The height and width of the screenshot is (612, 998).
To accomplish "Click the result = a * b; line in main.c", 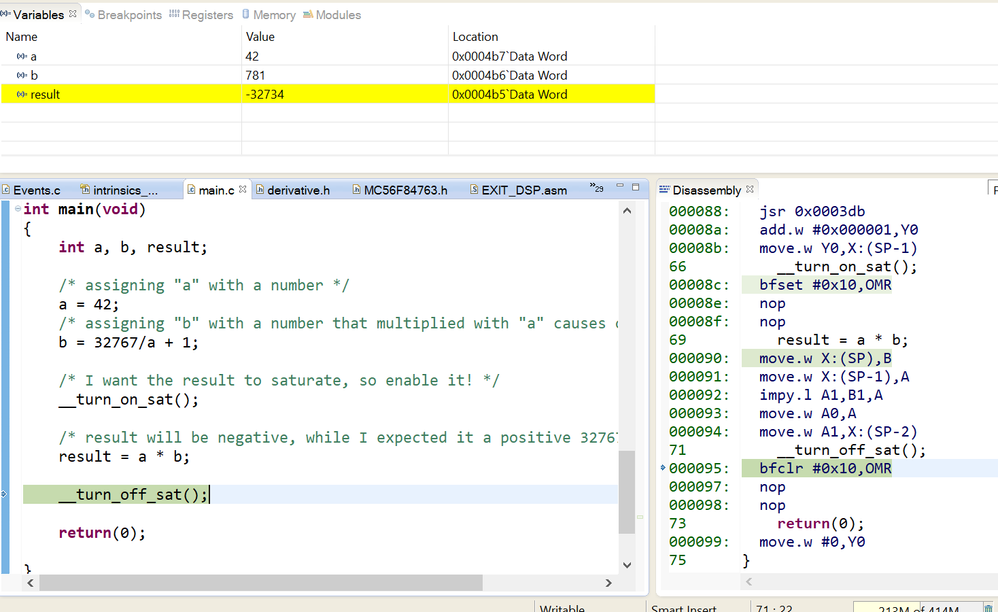I will (x=124, y=457).
